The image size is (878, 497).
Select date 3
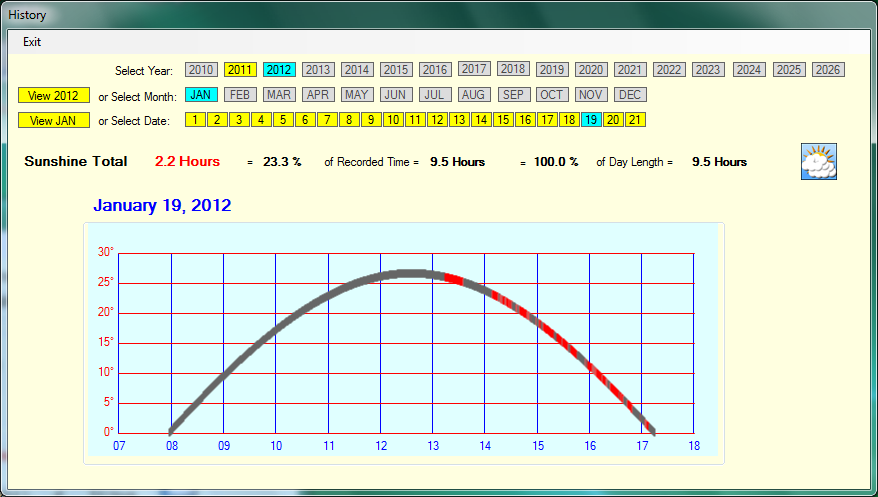click(x=240, y=120)
